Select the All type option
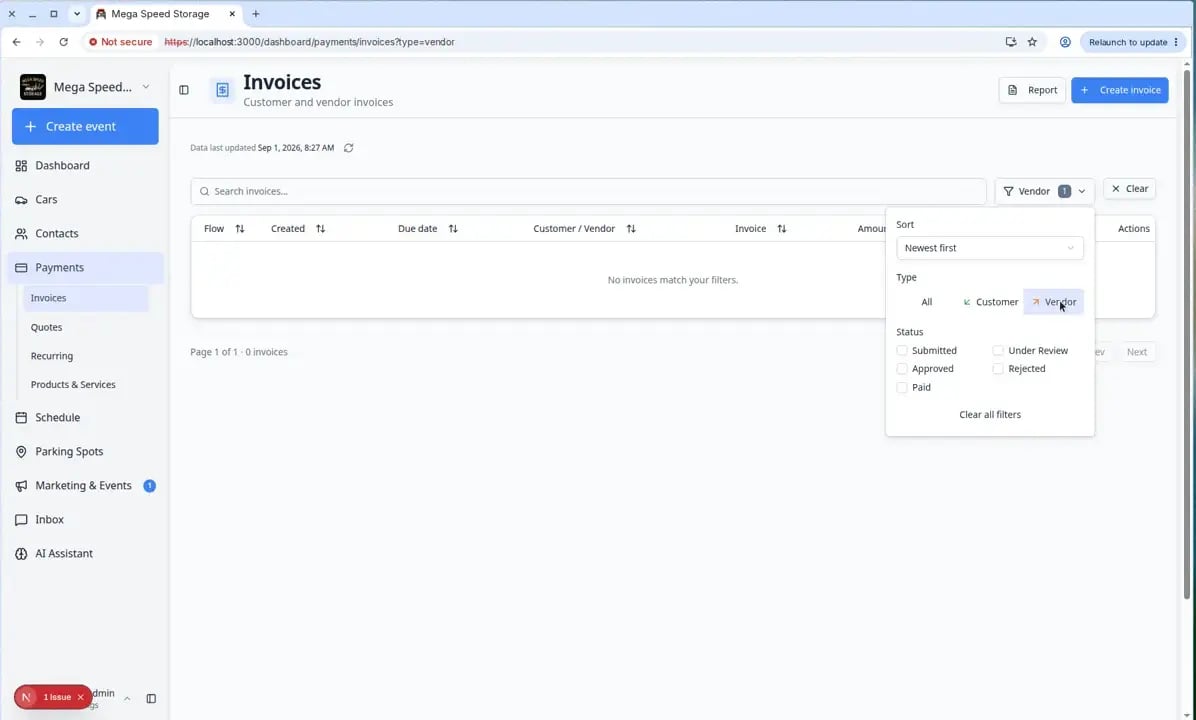 927,302
